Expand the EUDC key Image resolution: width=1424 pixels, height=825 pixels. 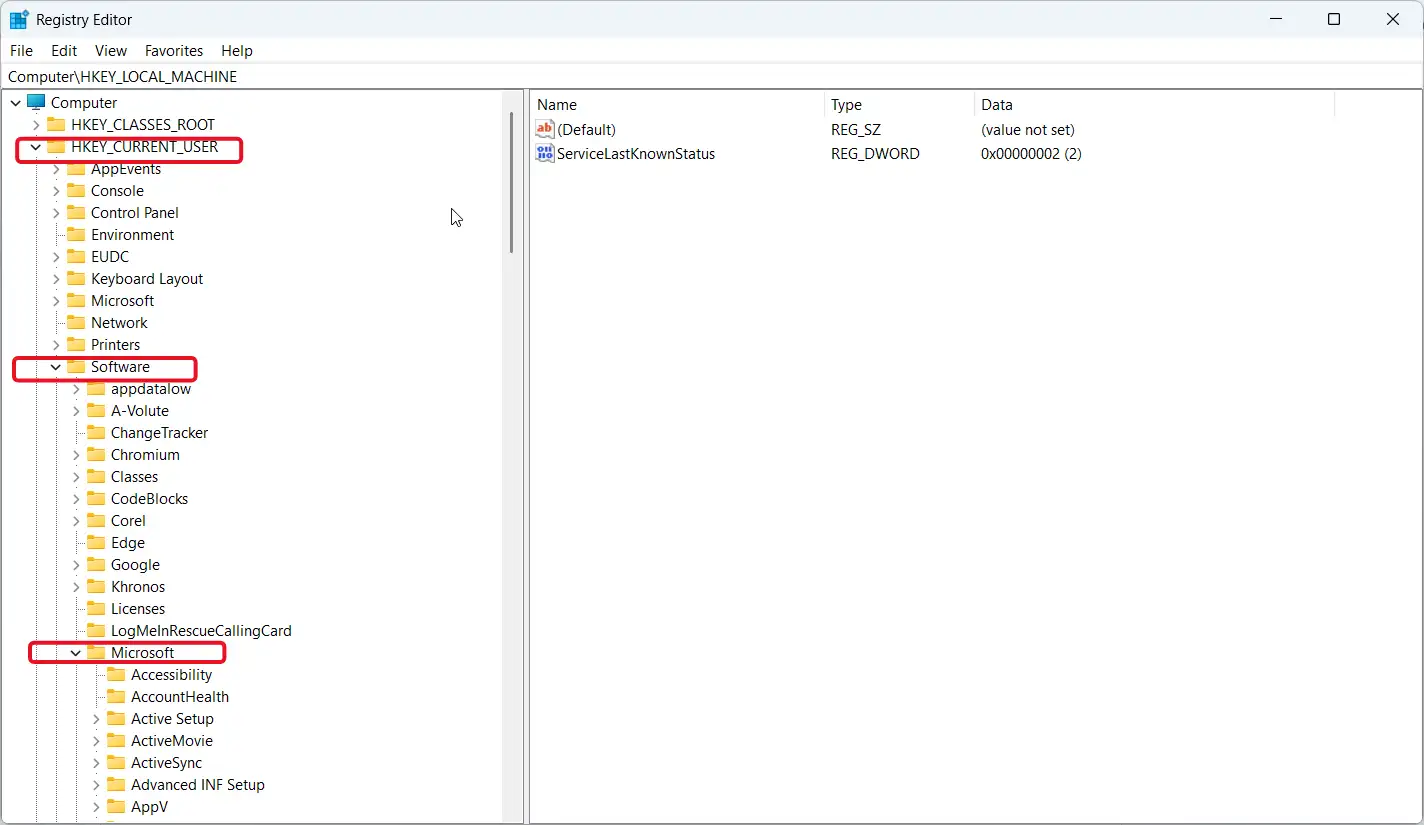pos(56,257)
